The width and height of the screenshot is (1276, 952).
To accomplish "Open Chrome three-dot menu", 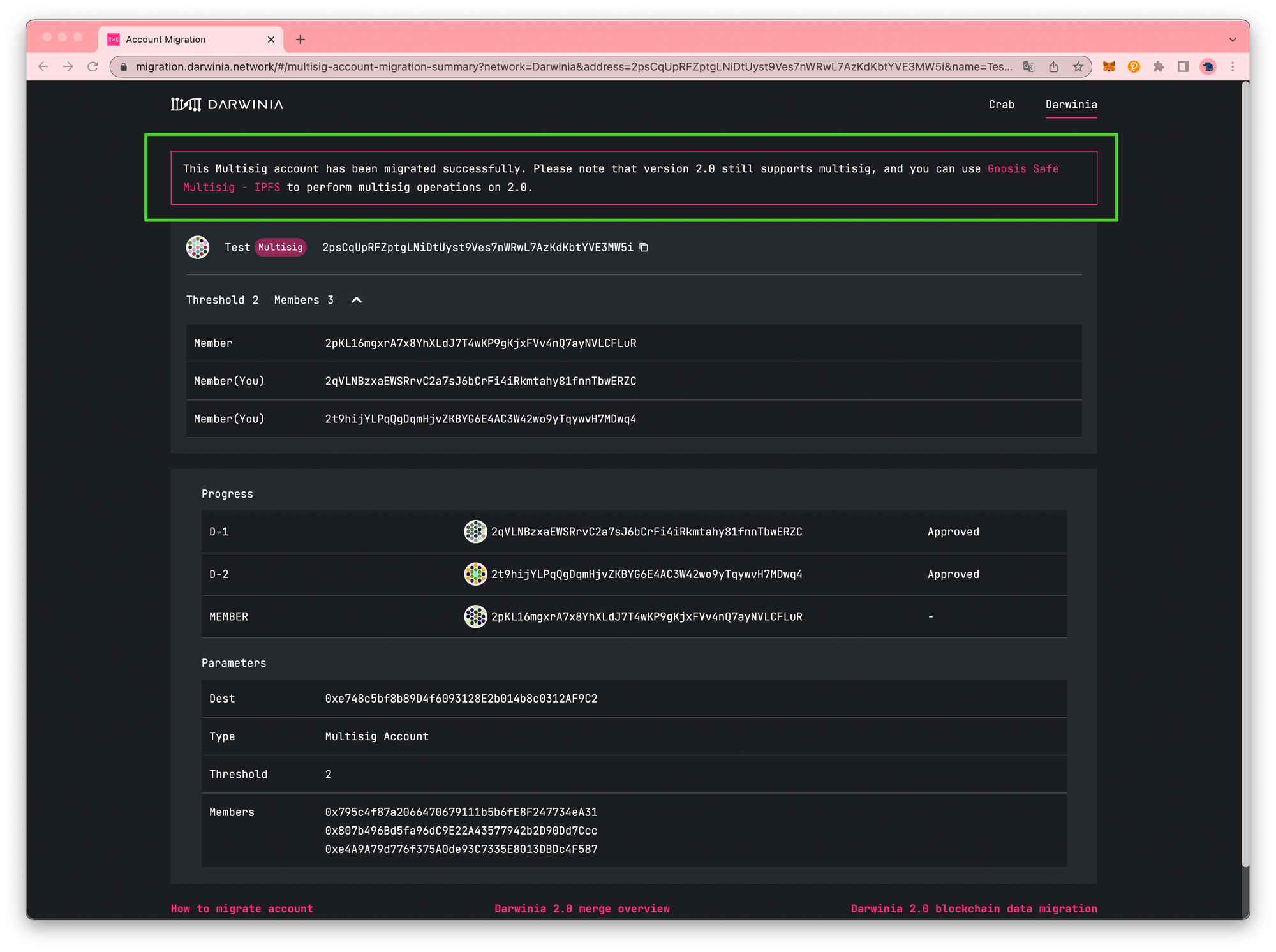I will [1233, 67].
